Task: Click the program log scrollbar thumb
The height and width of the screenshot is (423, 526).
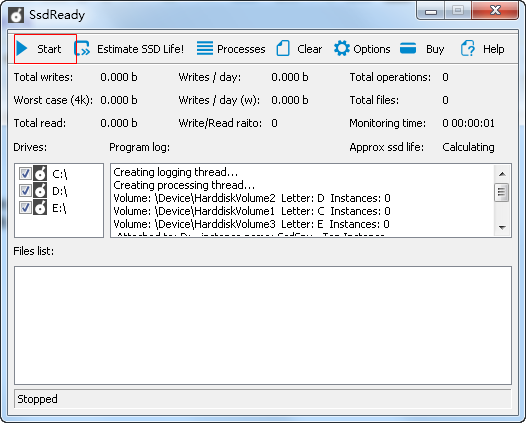Action: [x=502, y=192]
